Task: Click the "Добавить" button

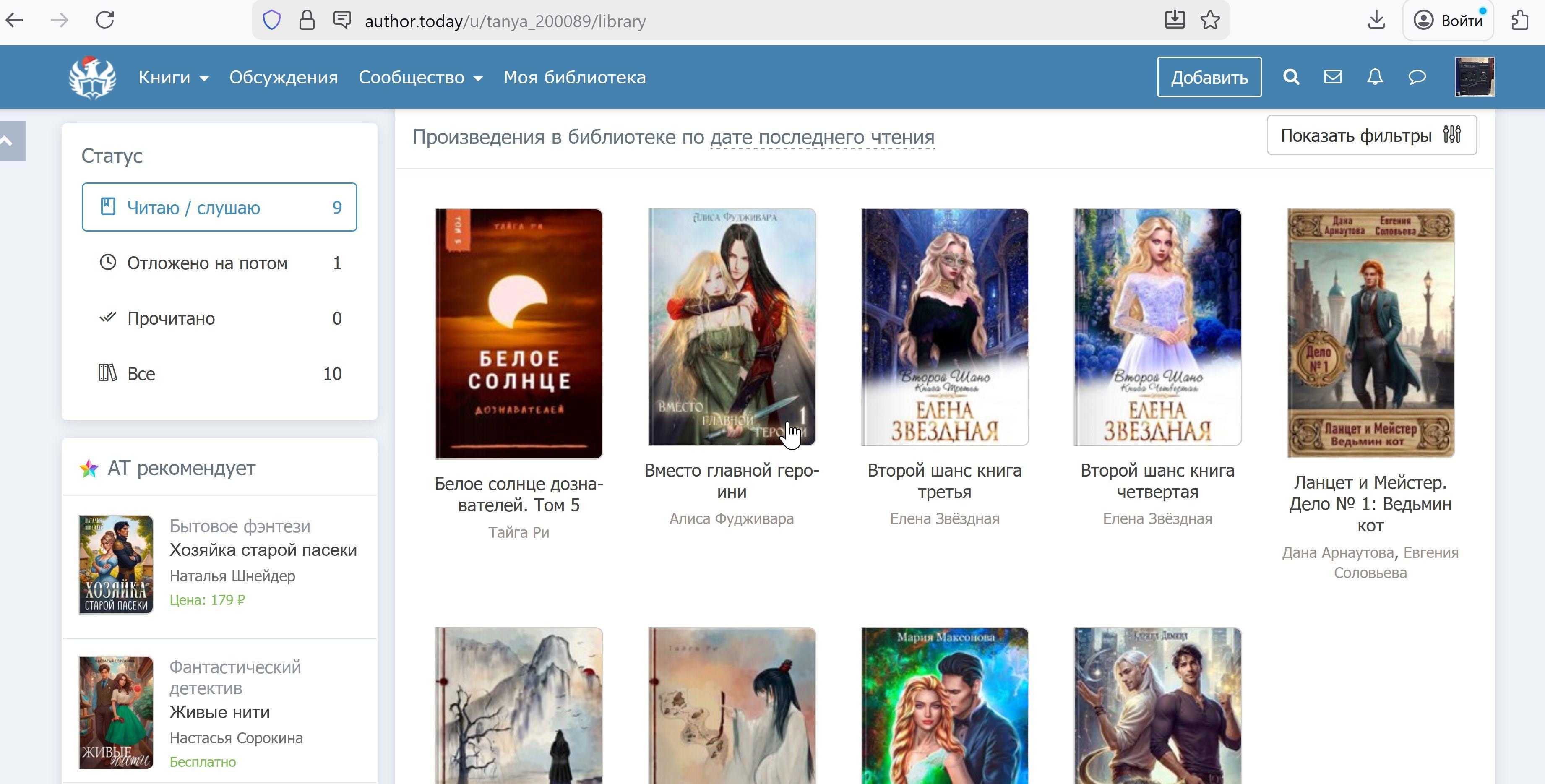Action: pos(1209,77)
